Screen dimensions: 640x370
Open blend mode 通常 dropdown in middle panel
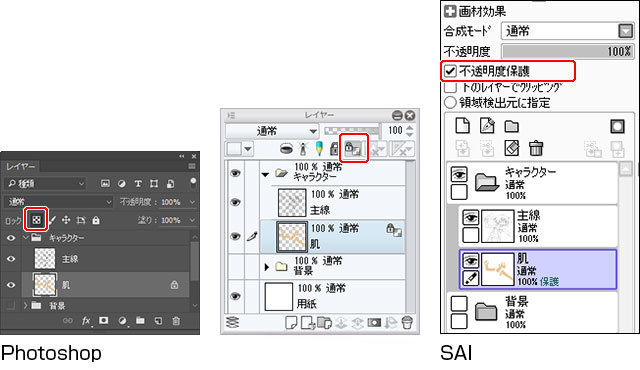click(x=272, y=131)
